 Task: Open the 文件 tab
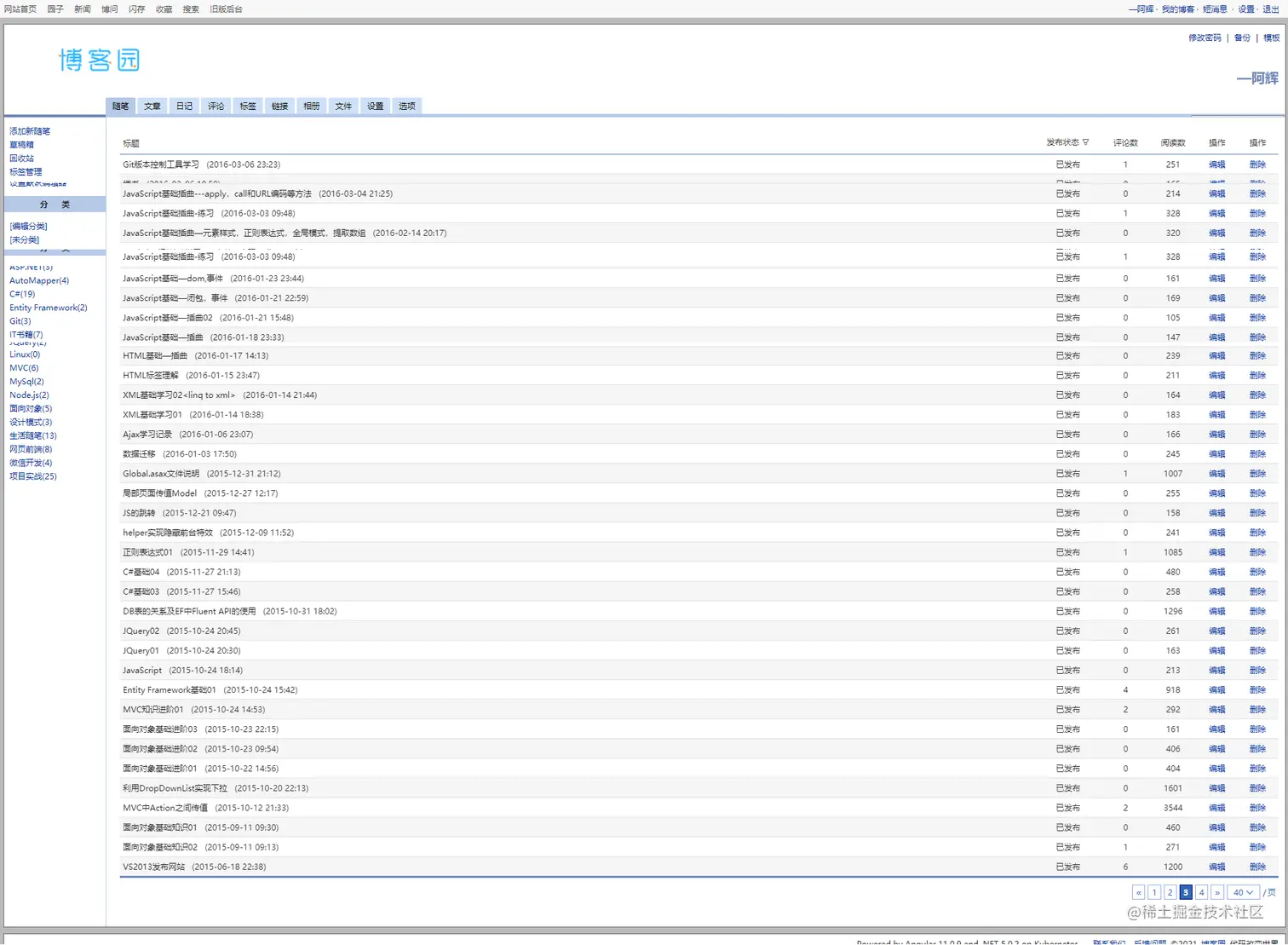coord(343,107)
